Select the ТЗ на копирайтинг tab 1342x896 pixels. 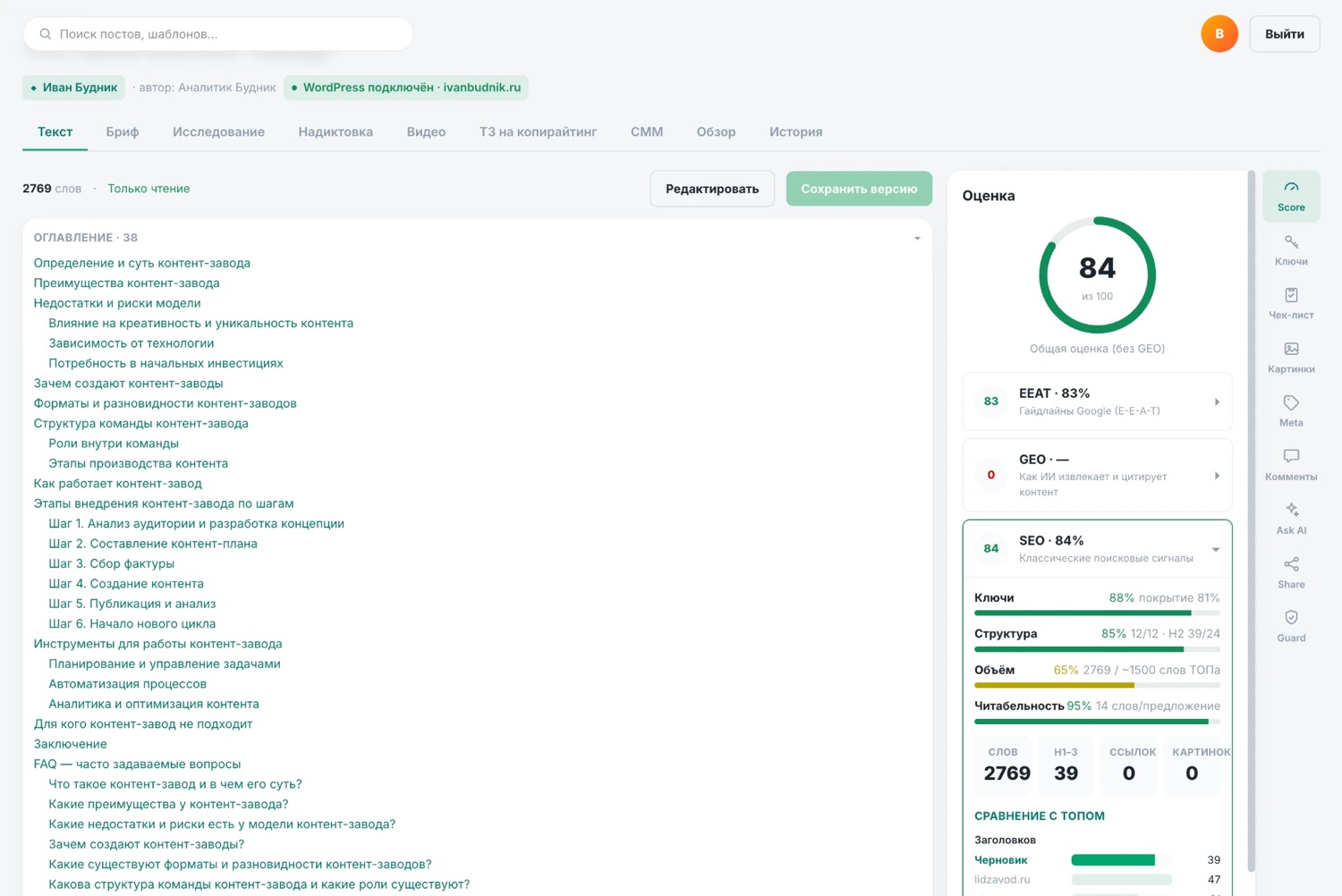coord(538,131)
